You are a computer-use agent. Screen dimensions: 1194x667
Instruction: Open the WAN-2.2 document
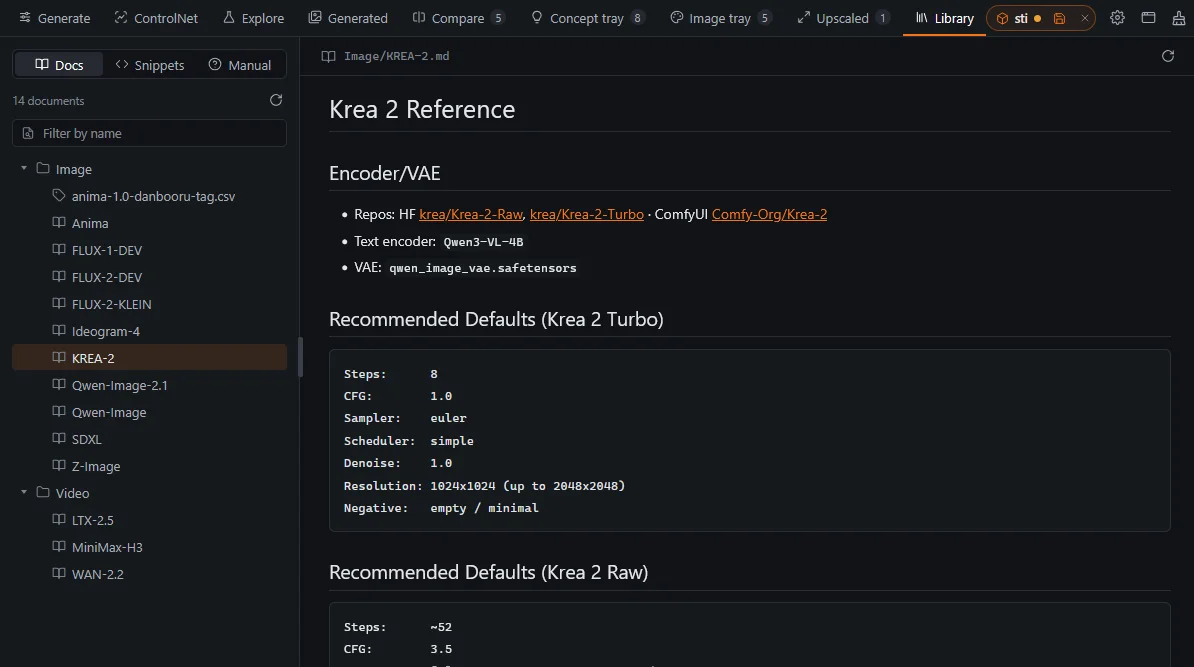[149, 574]
